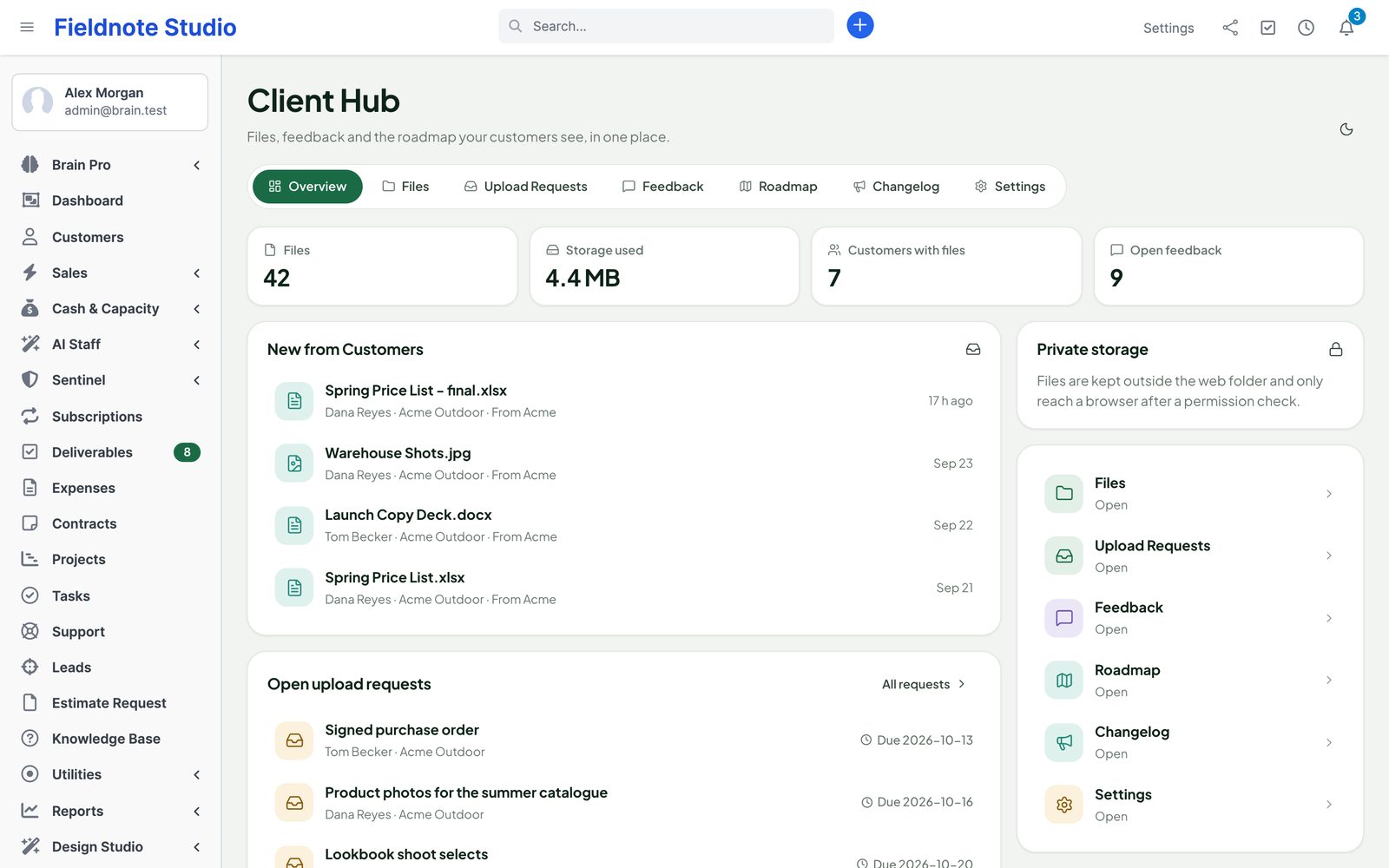
Task: Click the Spring Price List – final.xlsx file icon
Action: pos(294,401)
